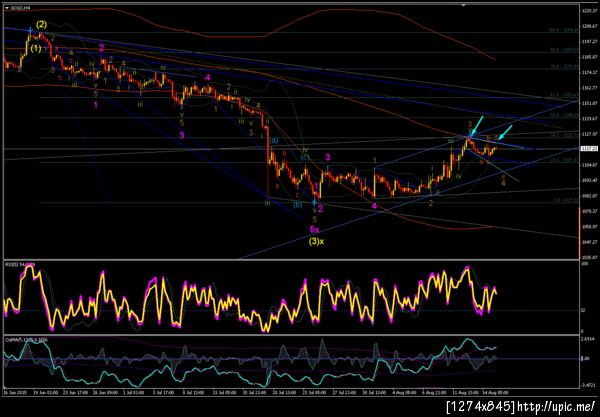Click the 1047.27 price scale value
600x417 pixels.
589,242
